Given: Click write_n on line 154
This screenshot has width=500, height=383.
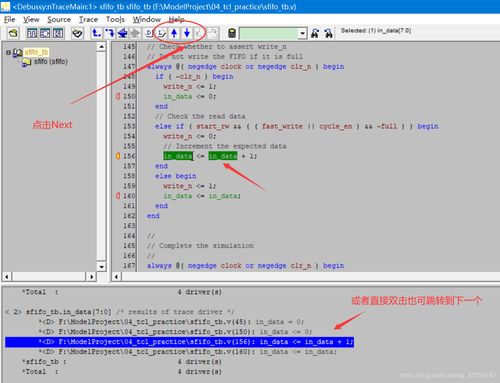Looking at the screenshot, I should pos(178,136).
